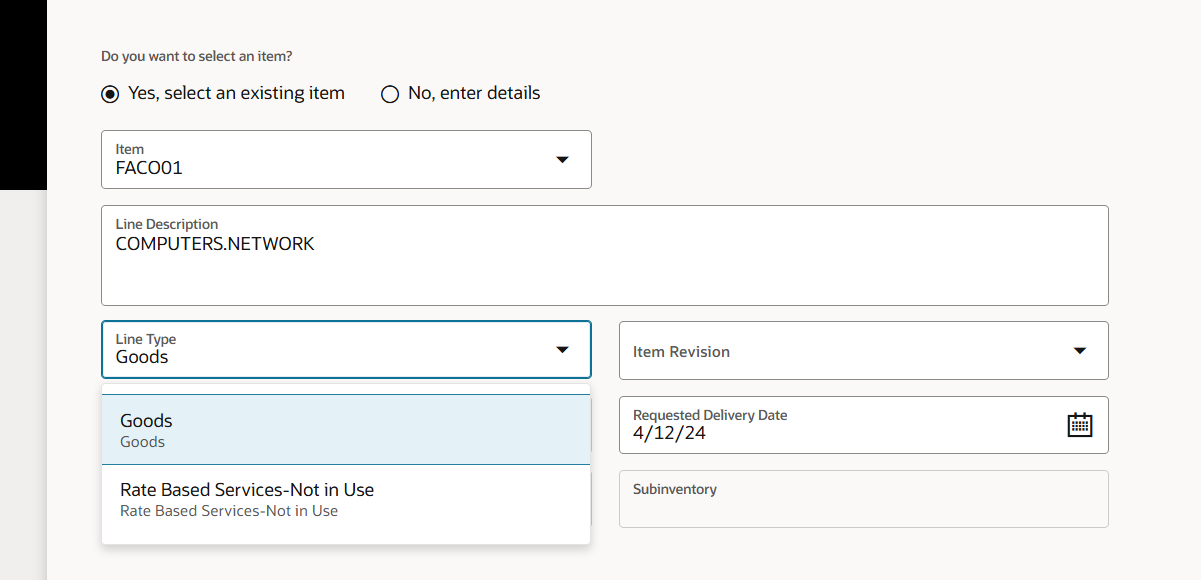This screenshot has height=580, width=1201.
Task: Open the calendar picker for Requested Delivery Date
Action: pos(1080,424)
